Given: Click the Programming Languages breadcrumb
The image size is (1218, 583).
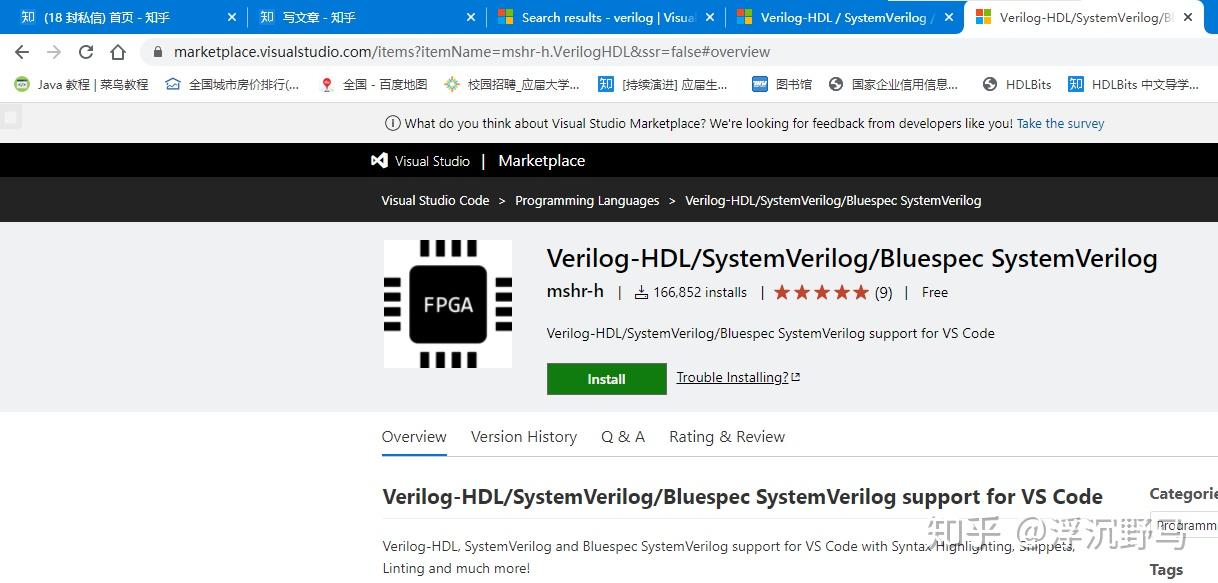Looking at the screenshot, I should 587,200.
